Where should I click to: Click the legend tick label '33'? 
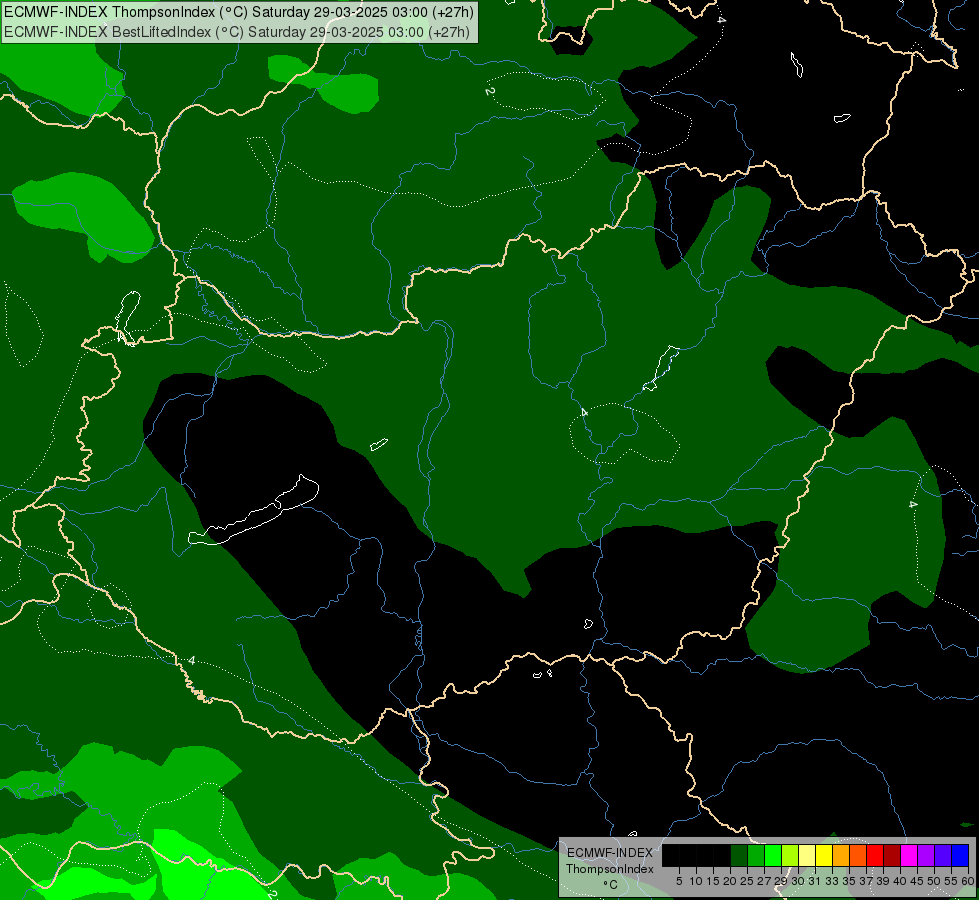point(832,881)
